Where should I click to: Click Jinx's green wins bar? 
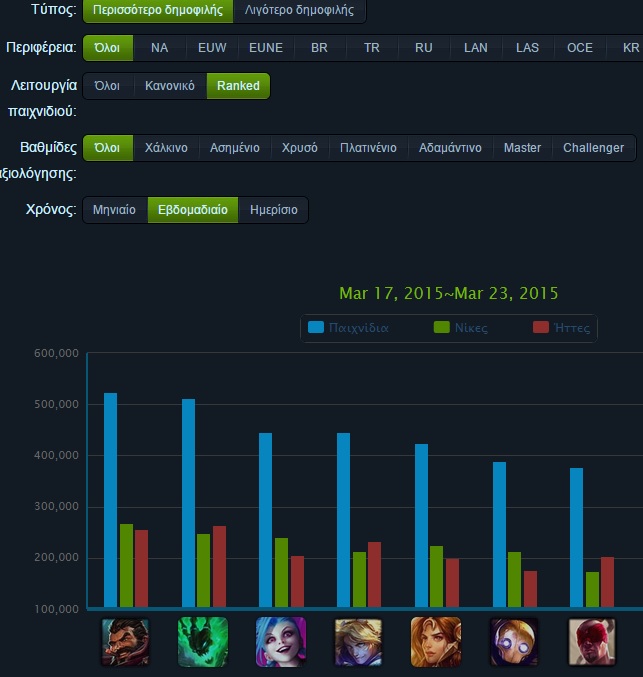(281, 573)
